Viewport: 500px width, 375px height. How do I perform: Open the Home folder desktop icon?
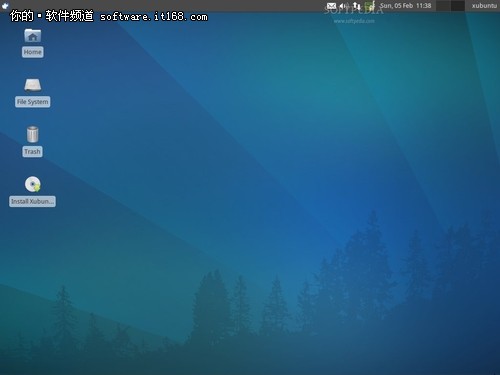click(33, 36)
